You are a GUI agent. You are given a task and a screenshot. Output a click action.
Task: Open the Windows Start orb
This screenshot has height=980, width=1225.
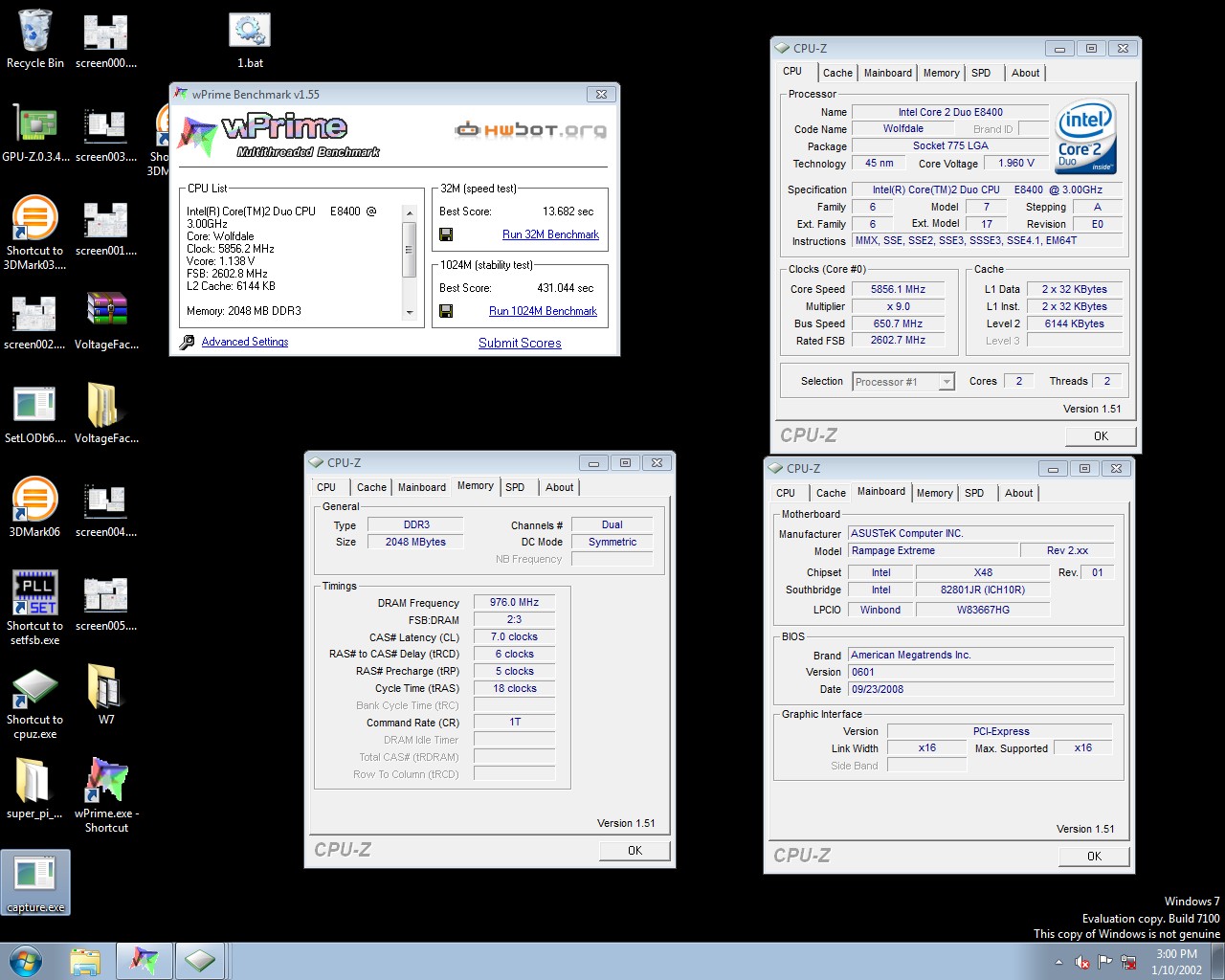(25, 961)
